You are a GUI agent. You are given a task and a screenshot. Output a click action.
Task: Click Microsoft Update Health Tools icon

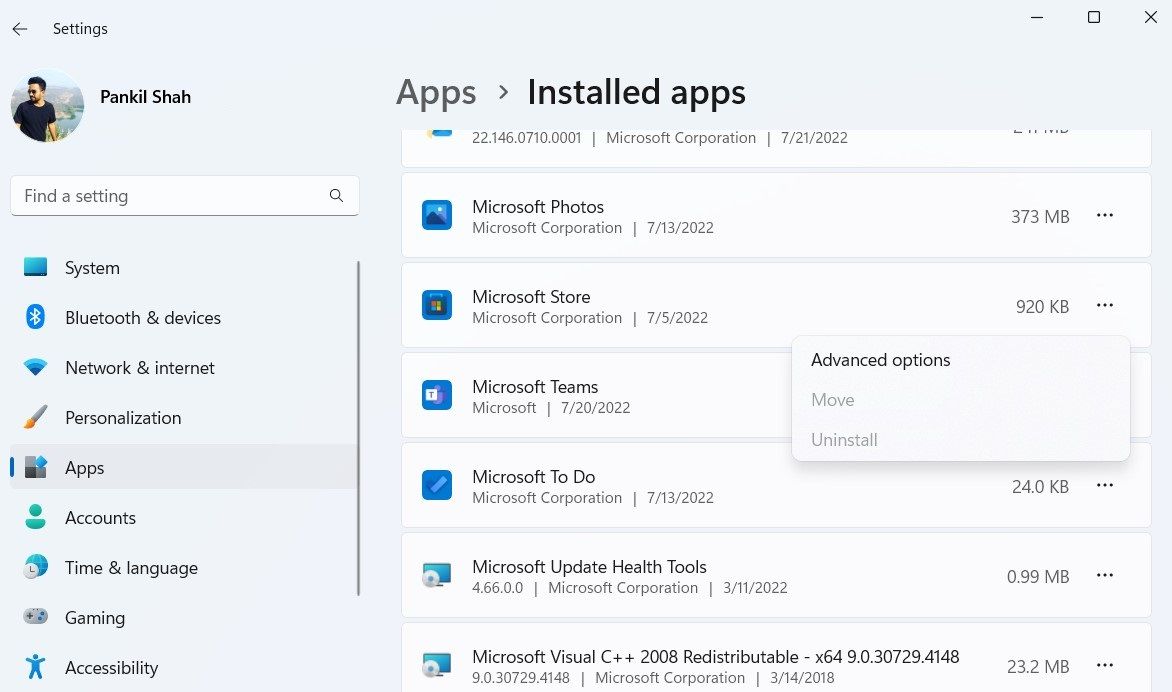coord(437,575)
